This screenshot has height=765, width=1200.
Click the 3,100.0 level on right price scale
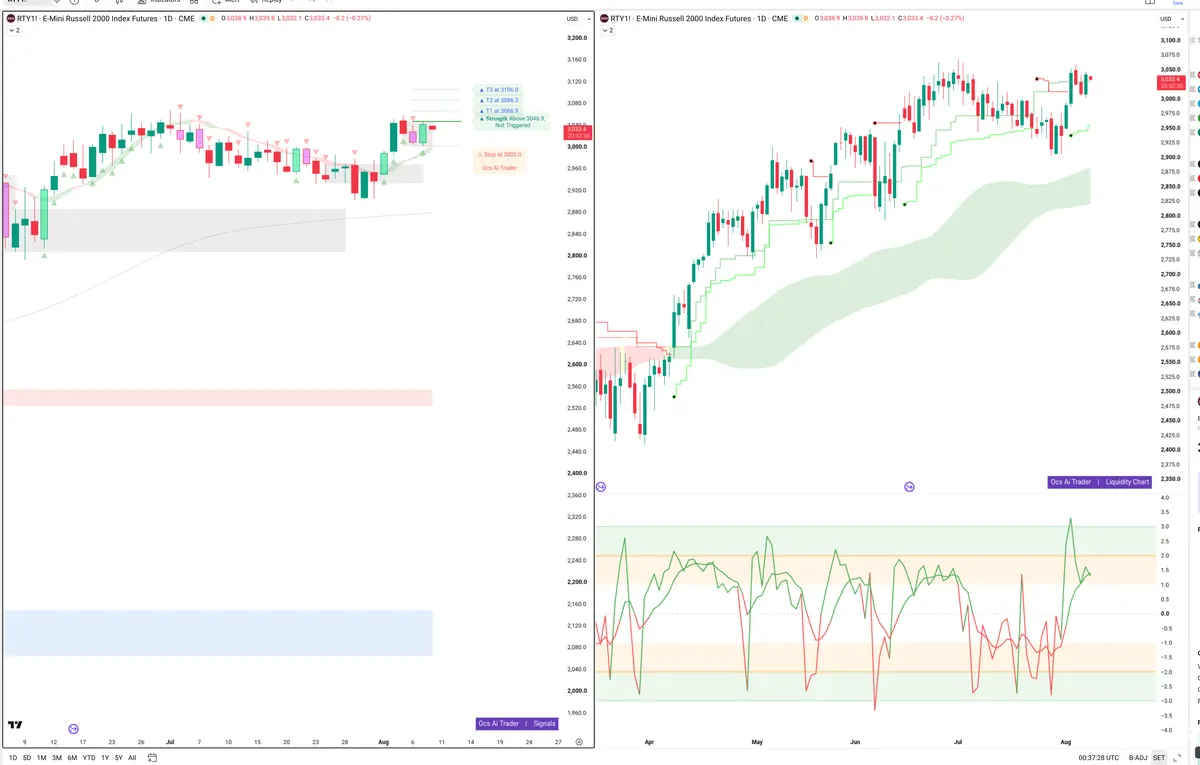tap(1169, 40)
